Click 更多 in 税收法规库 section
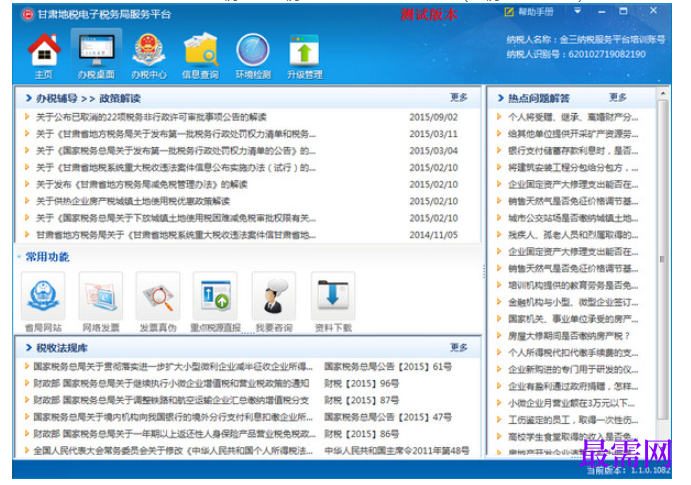The height and width of the screenshot is (485, 691). [x=459, y=348]
